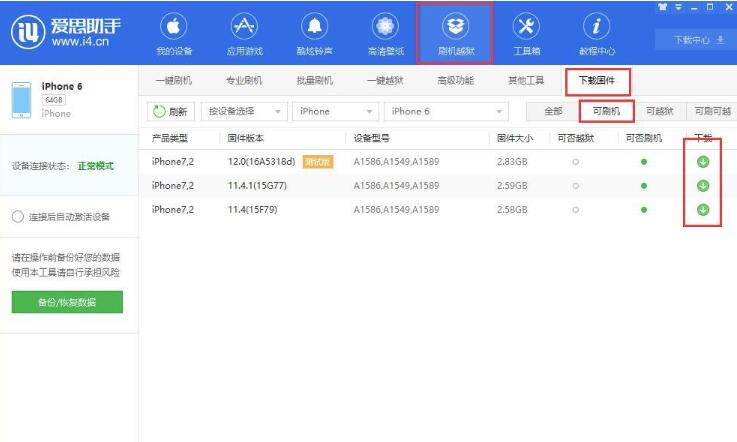Click green flashable dot in 11.4(15F79) row
Screen dimensions: 737x442
644,210
